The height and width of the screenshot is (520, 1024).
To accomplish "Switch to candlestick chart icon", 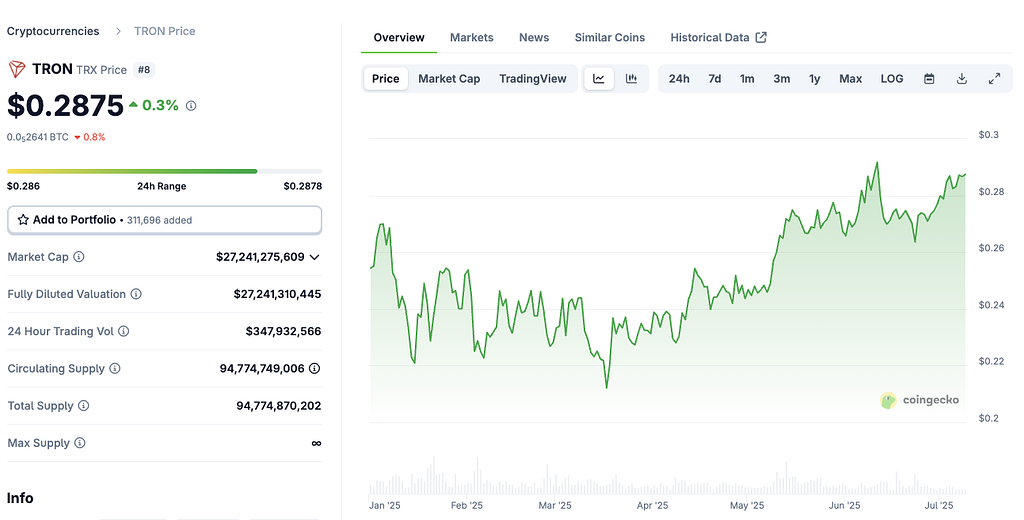I will click(x=631, y=79).
